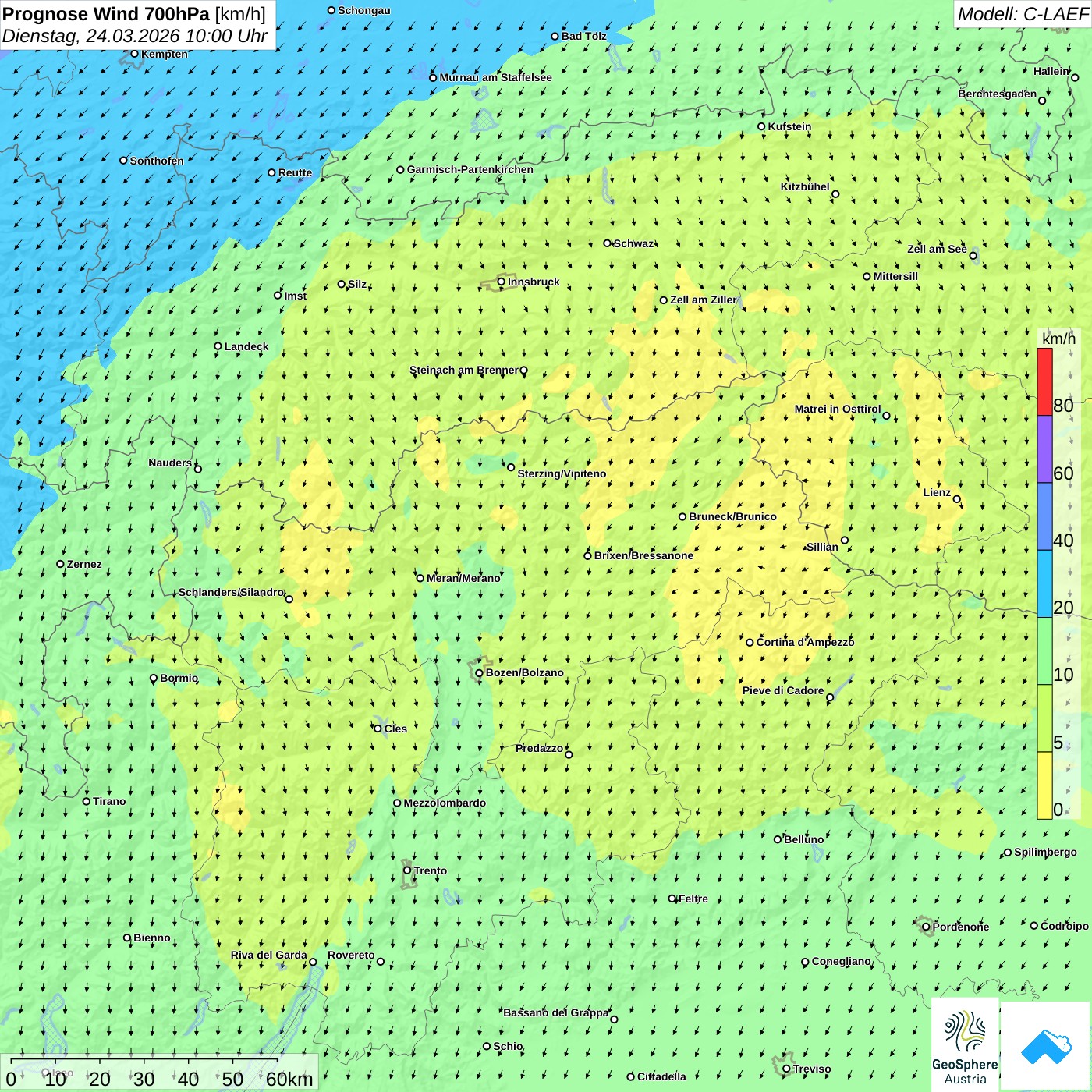
Task: Click the Kufstein marker circle
Action: (x=761, y=126)
